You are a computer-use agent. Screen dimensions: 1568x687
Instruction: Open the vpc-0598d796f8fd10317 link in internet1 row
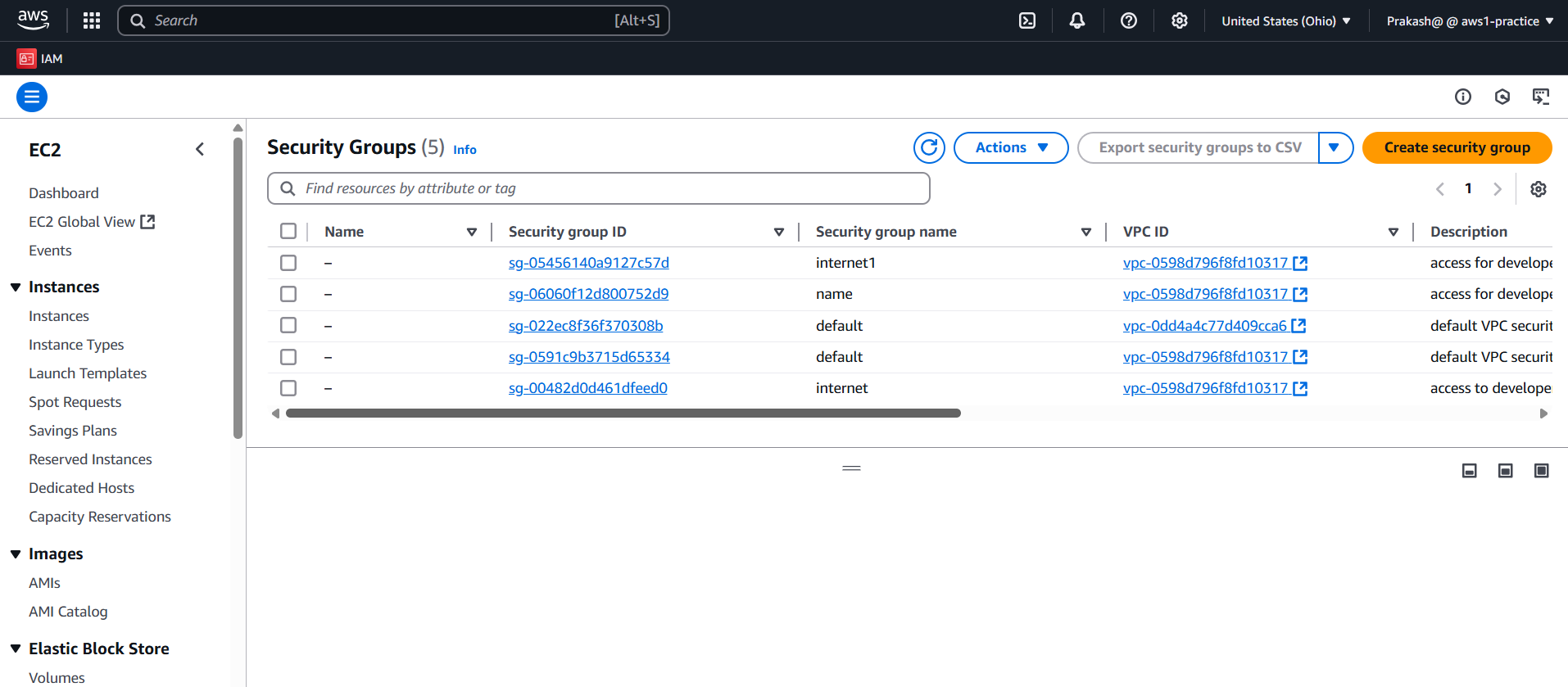click(1205, 263)
